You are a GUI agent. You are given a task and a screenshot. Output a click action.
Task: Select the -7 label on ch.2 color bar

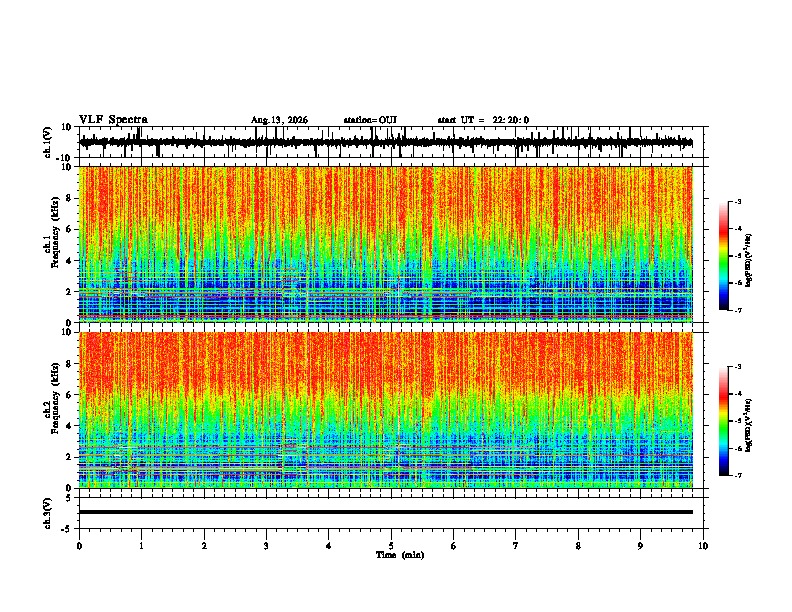(737, 476)
